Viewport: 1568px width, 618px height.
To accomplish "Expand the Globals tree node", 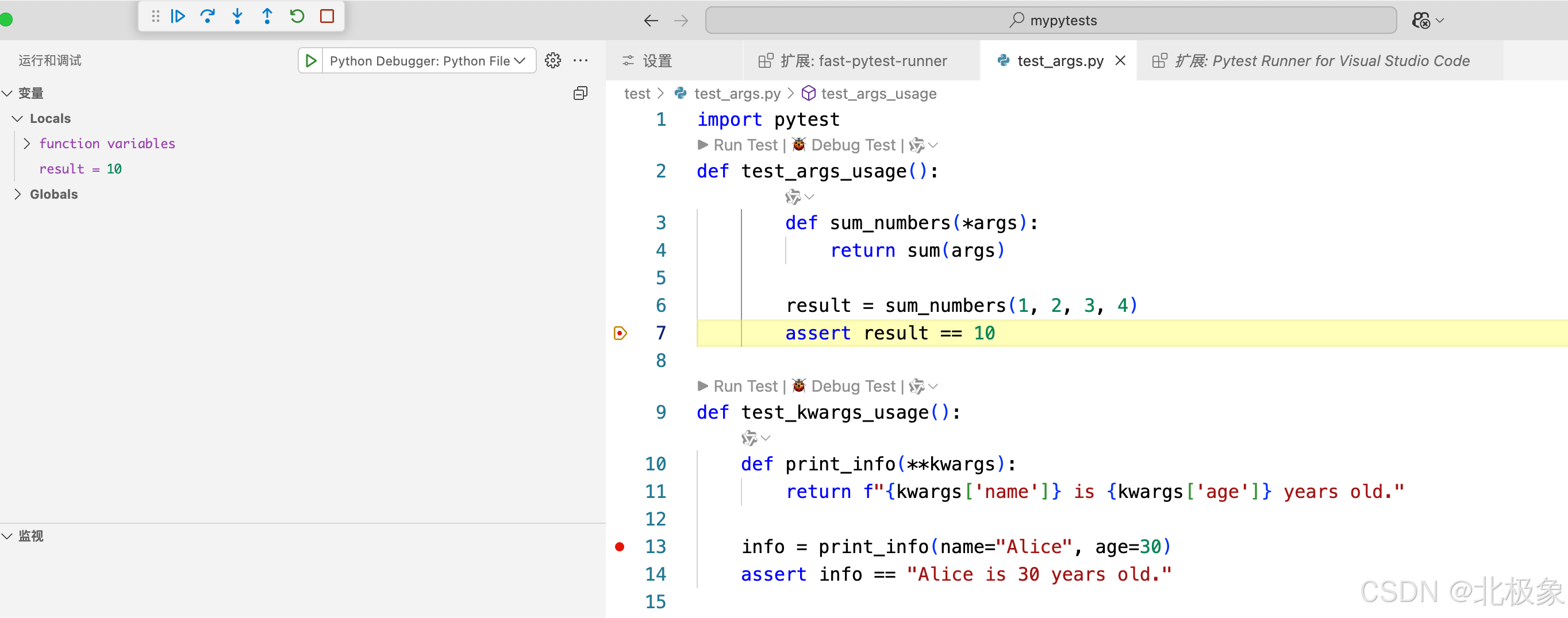I will click(18, 194).
